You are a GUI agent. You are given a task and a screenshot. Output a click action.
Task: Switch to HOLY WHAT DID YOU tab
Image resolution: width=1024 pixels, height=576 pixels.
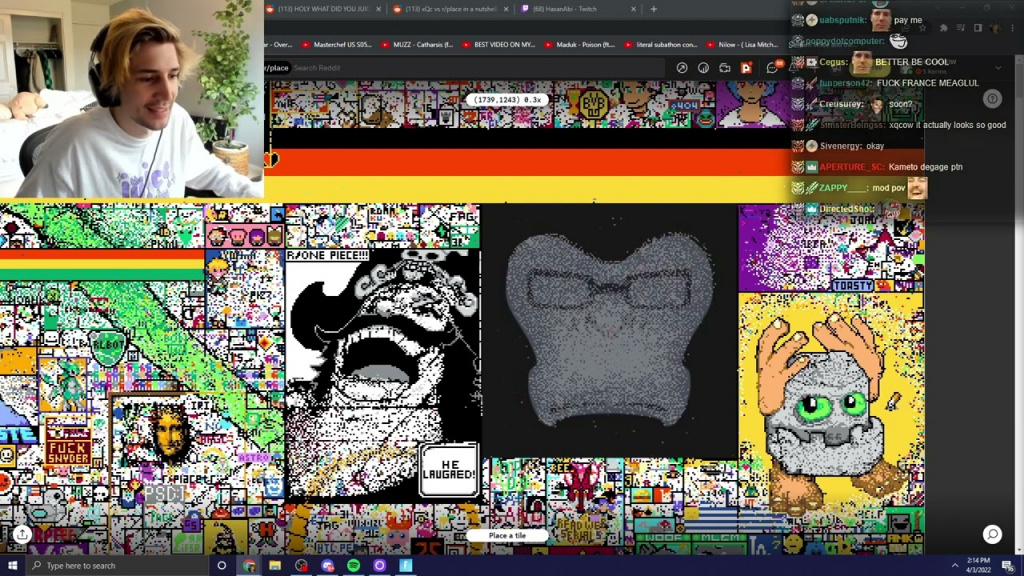(324, 9)
